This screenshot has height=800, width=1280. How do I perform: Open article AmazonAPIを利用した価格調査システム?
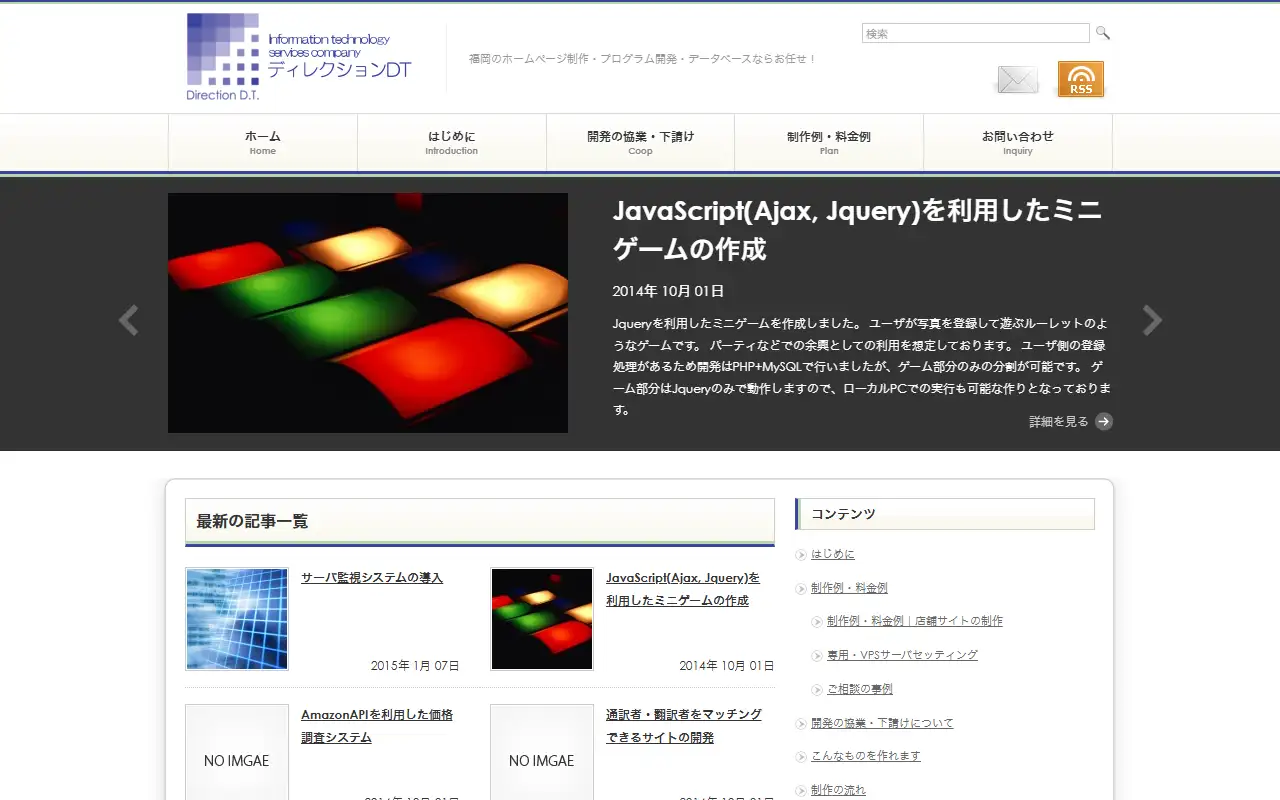click(377, 726)
